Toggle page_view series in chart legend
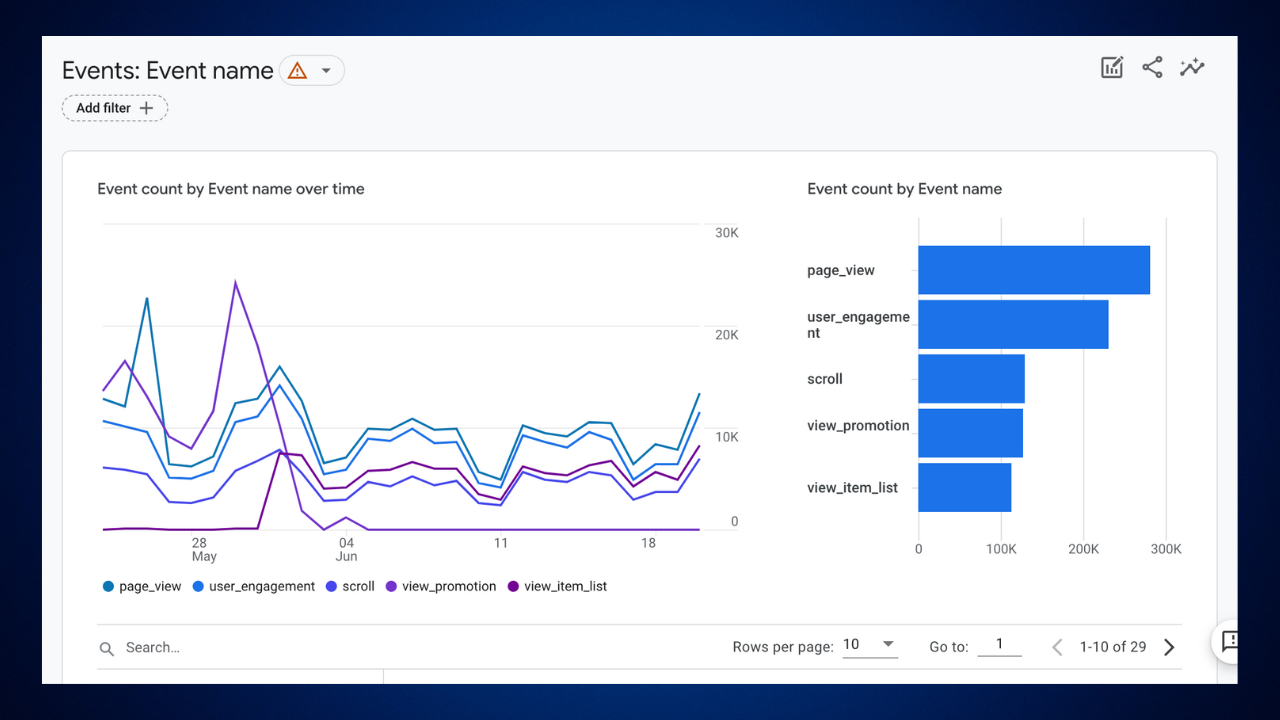1280x720 pixels. [142, 587]
